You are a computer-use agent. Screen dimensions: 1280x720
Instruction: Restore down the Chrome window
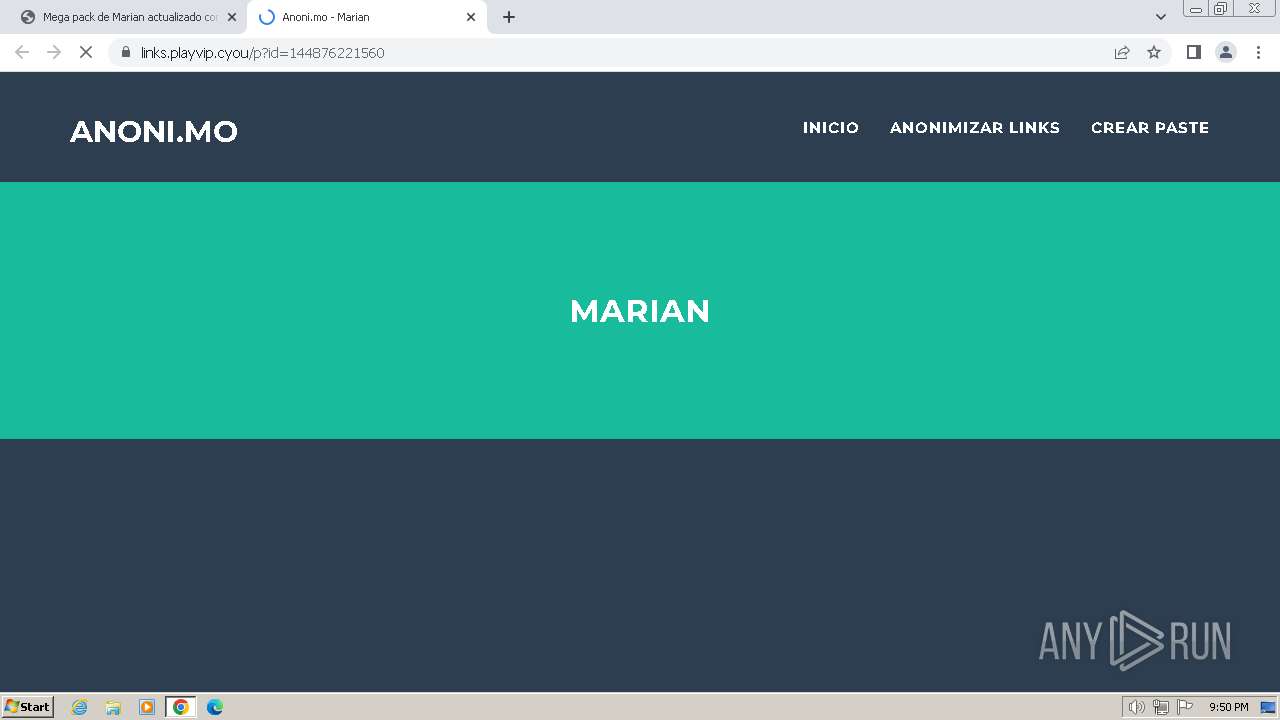1221,9
